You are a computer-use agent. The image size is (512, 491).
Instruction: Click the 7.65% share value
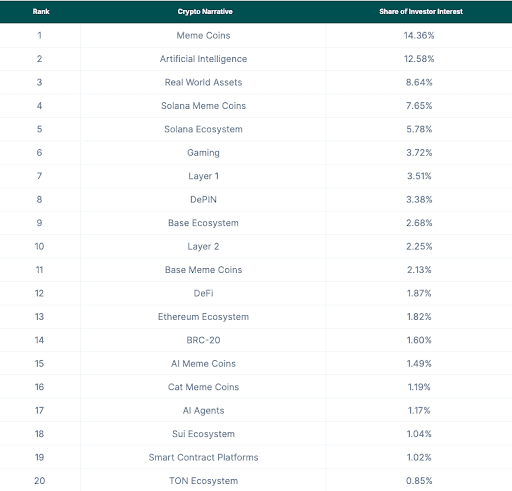point(419,106)
